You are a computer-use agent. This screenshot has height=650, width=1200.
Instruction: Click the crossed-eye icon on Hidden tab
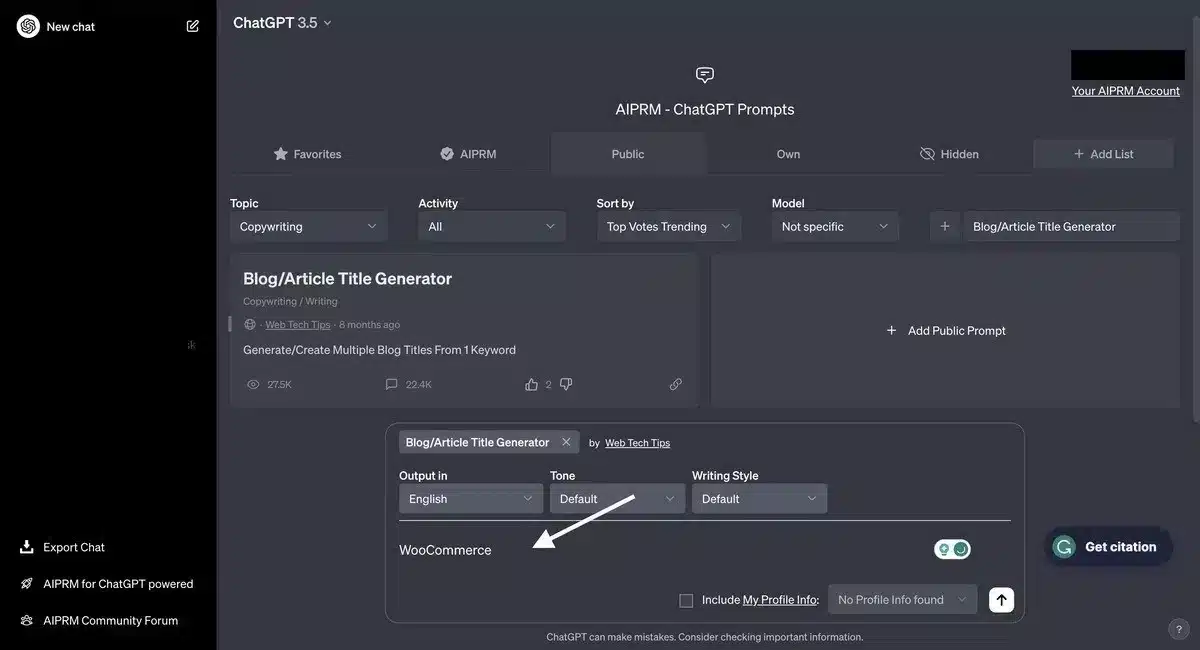[x=927, y=154]
